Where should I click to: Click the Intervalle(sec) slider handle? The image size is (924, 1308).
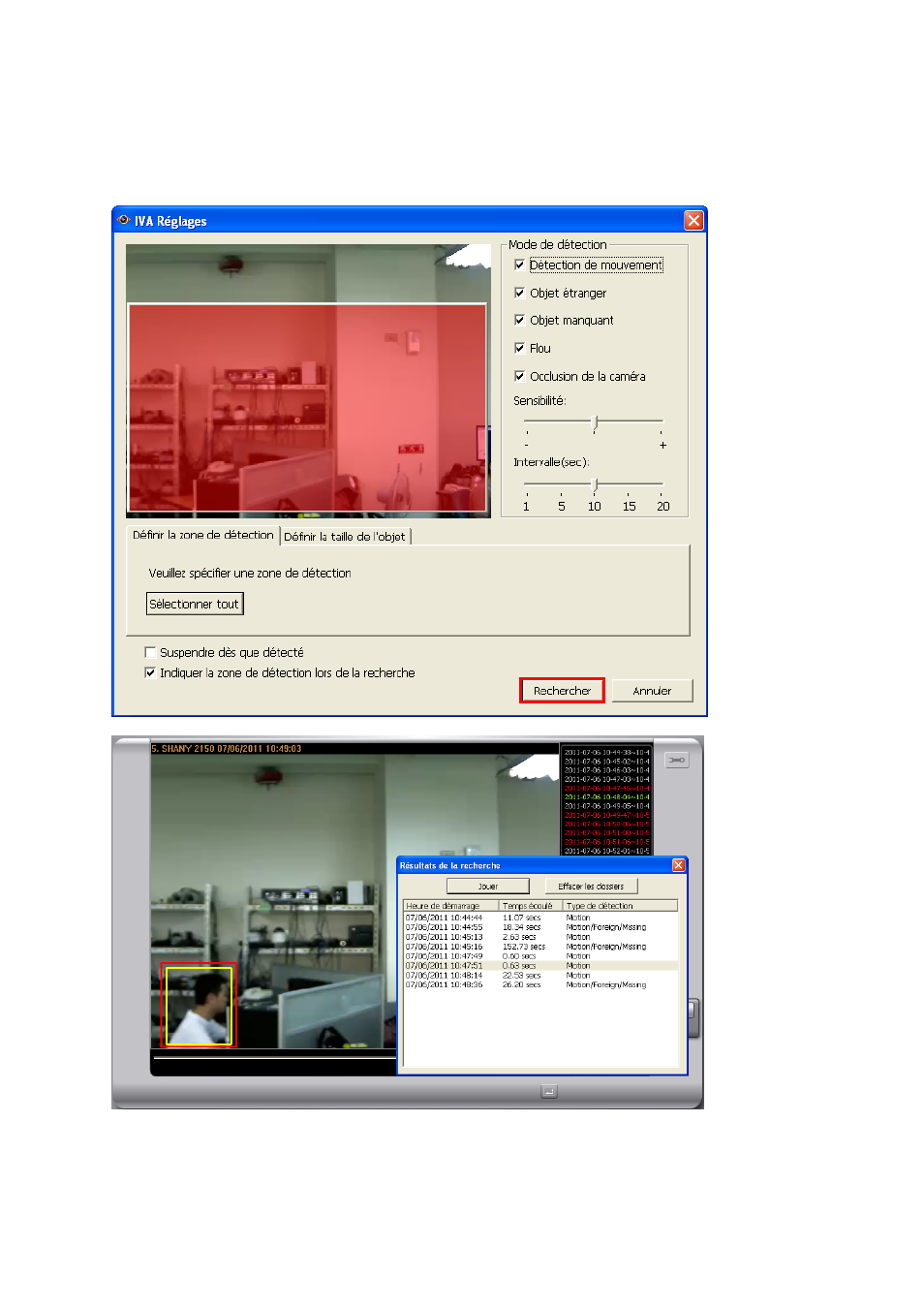(595, 483)
